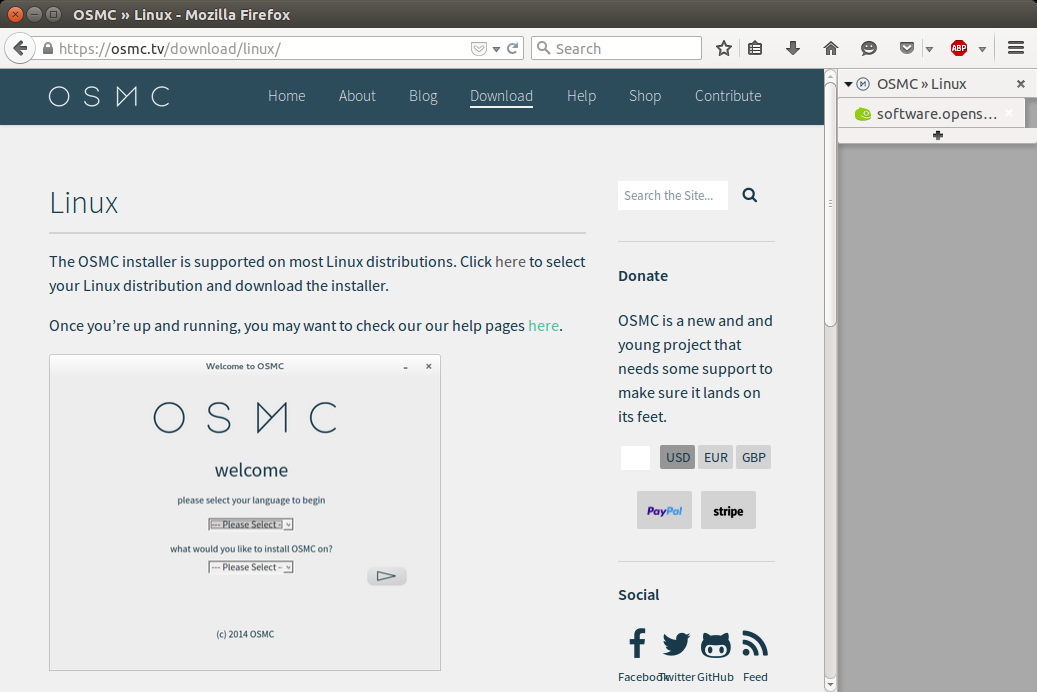Go to the Firefox home page icon

point(830,48)
